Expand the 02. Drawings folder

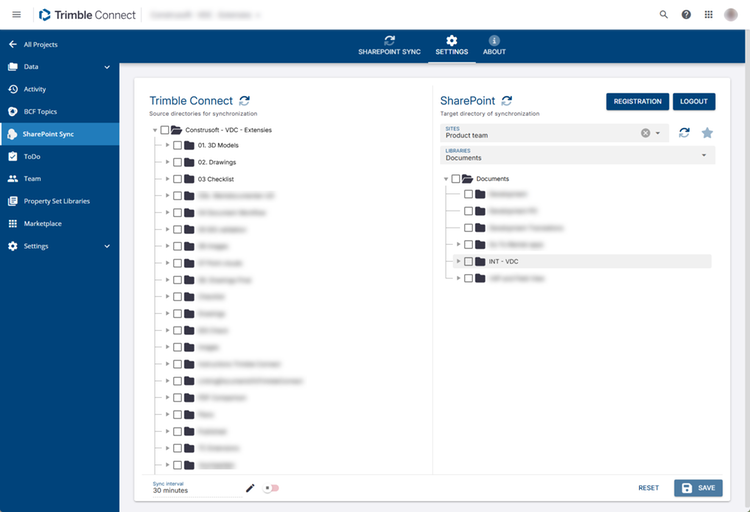point(167,162)
